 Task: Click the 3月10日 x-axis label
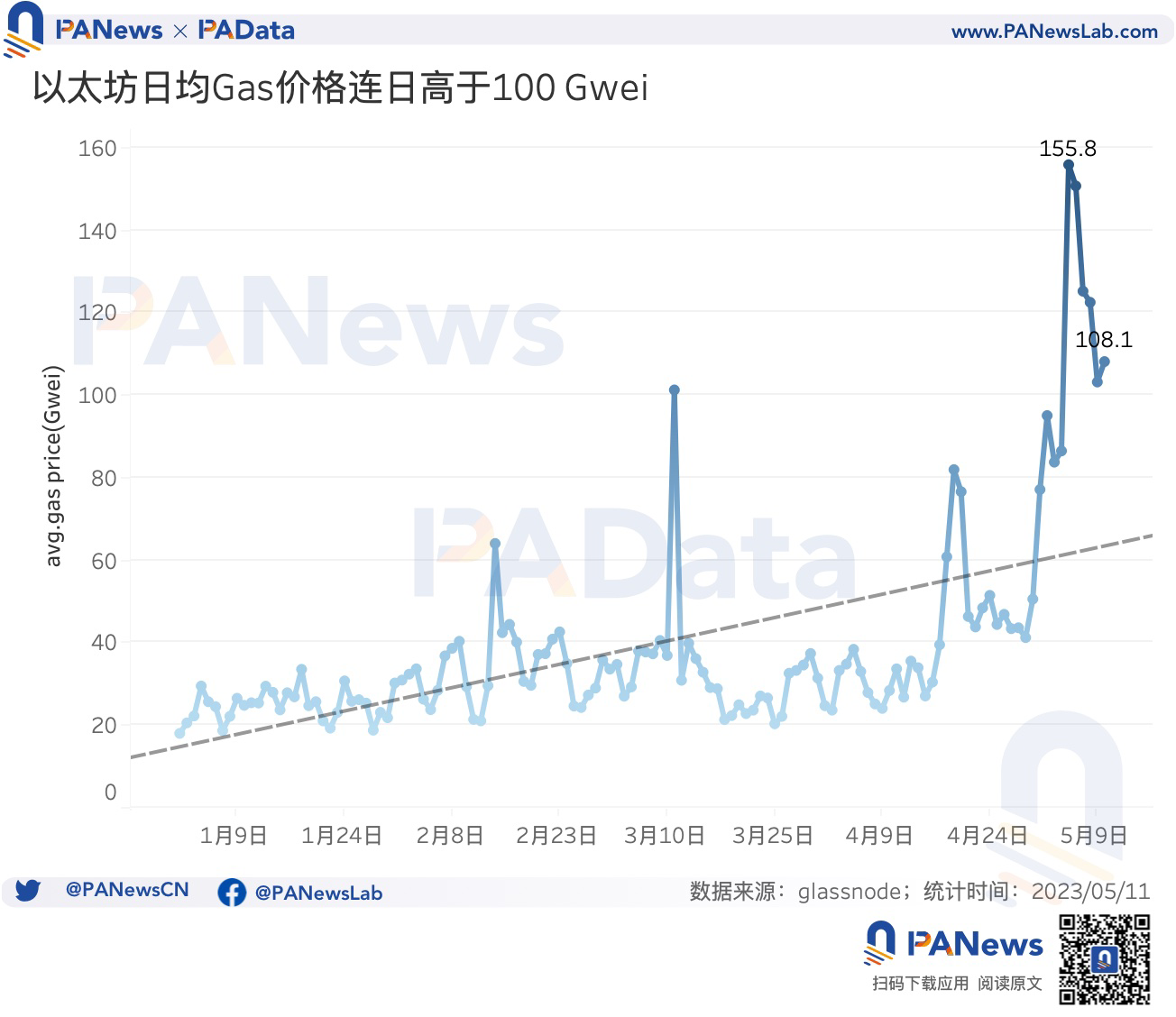click(x=665, y=835)
